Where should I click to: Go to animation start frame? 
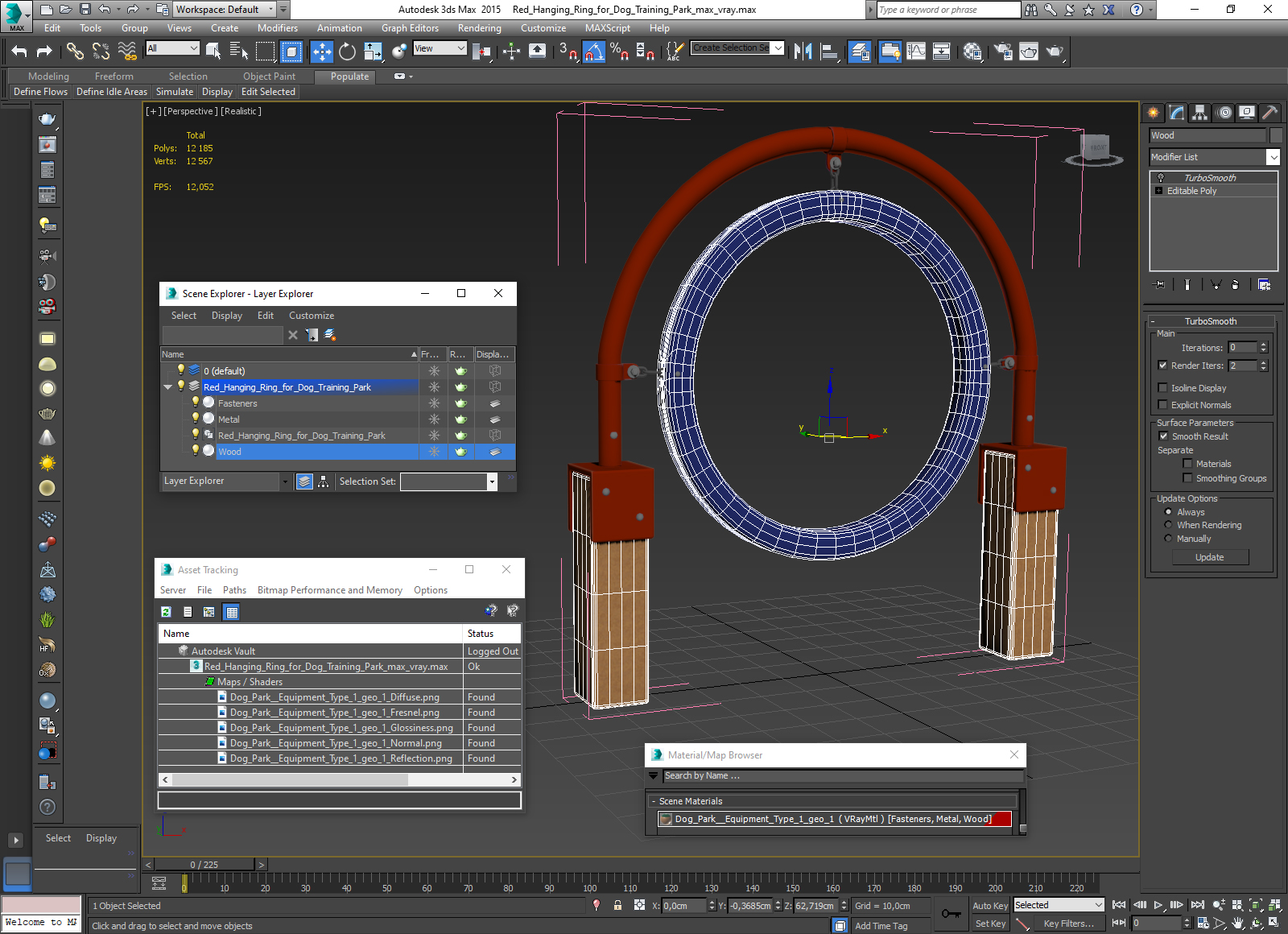(1119, 905)
